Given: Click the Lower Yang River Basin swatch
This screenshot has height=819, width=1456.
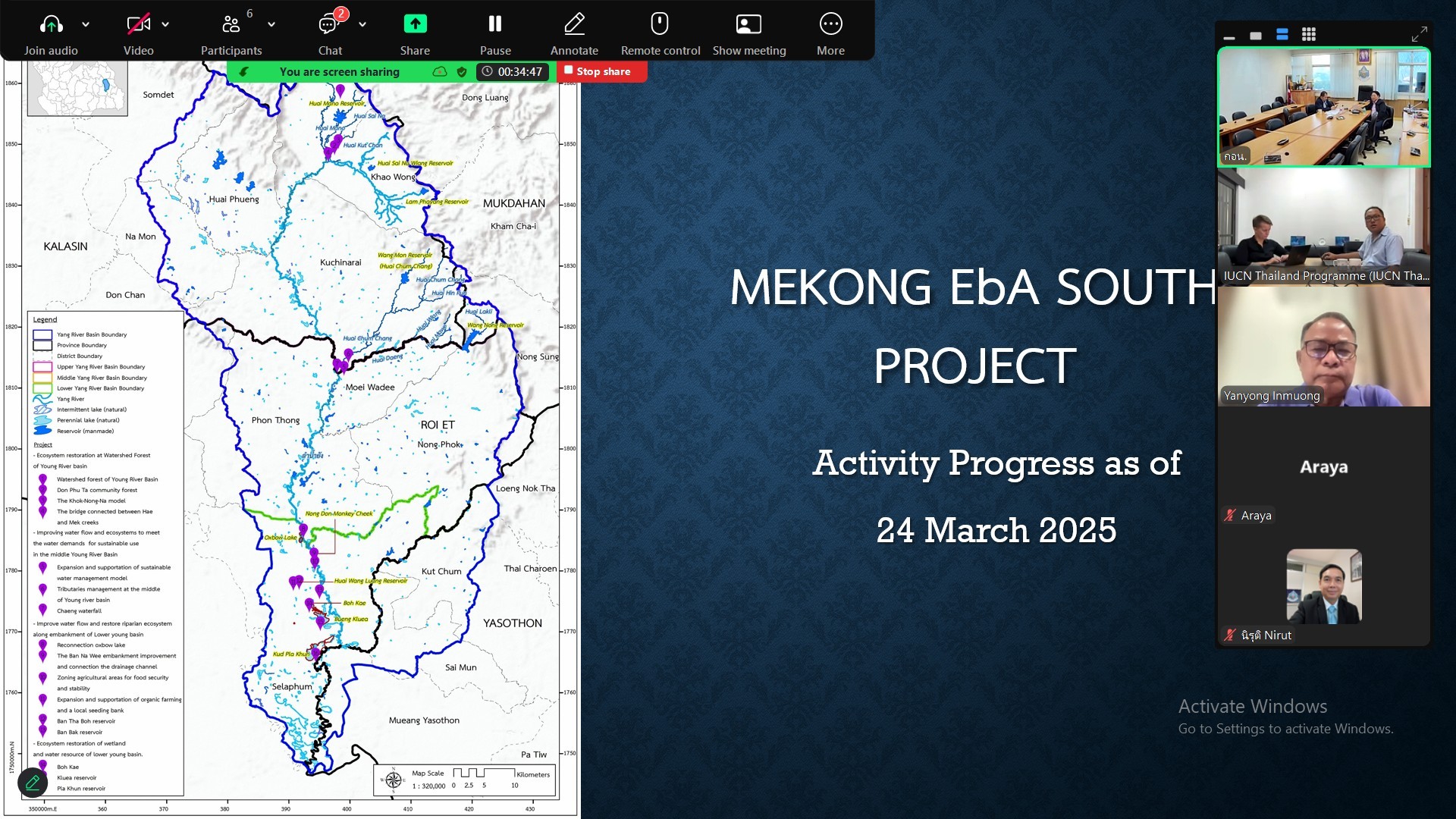Looking at the screenshot, I should pos(42,388).
